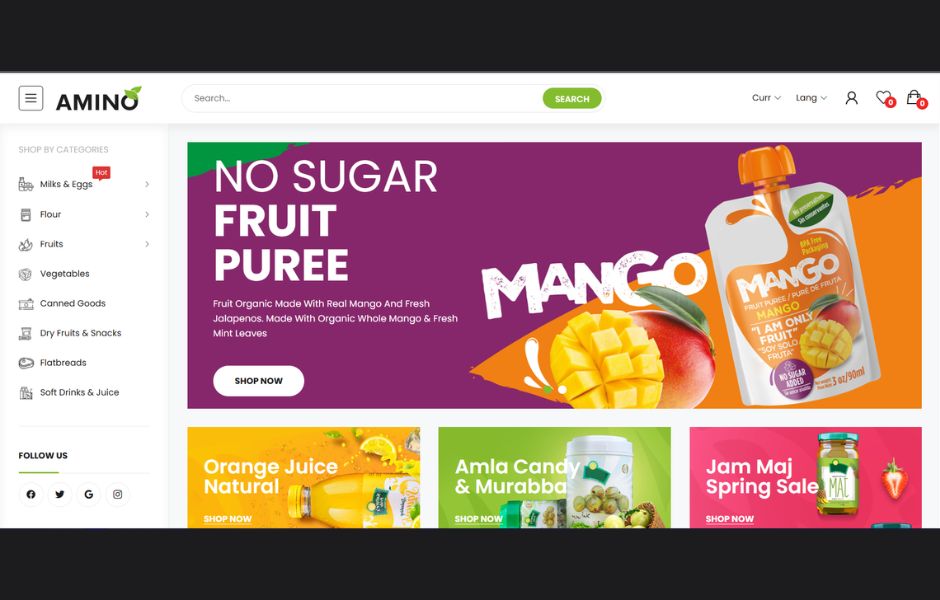
Task: Click SHOP NOW on mango banner
Action: point(258,381)
